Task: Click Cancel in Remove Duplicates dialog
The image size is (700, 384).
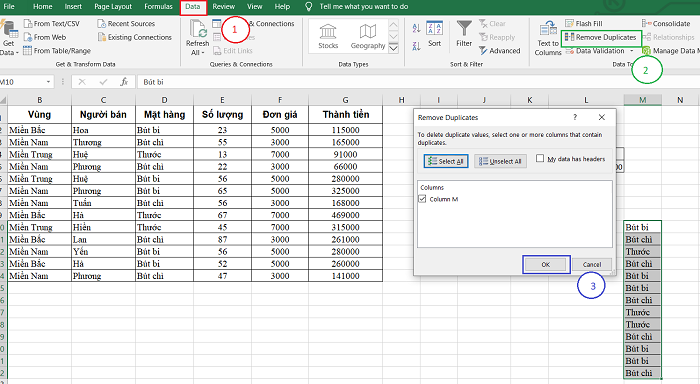Action: tap(592, 264)
